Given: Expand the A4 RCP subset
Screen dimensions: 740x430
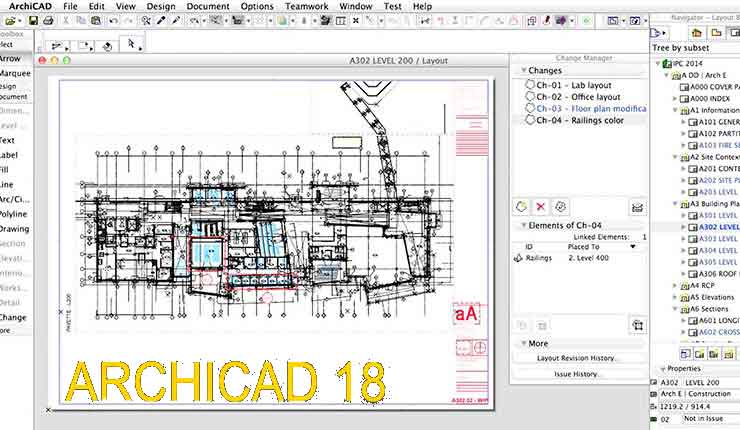Looking at the screenshot, I should tap(675, 286).
